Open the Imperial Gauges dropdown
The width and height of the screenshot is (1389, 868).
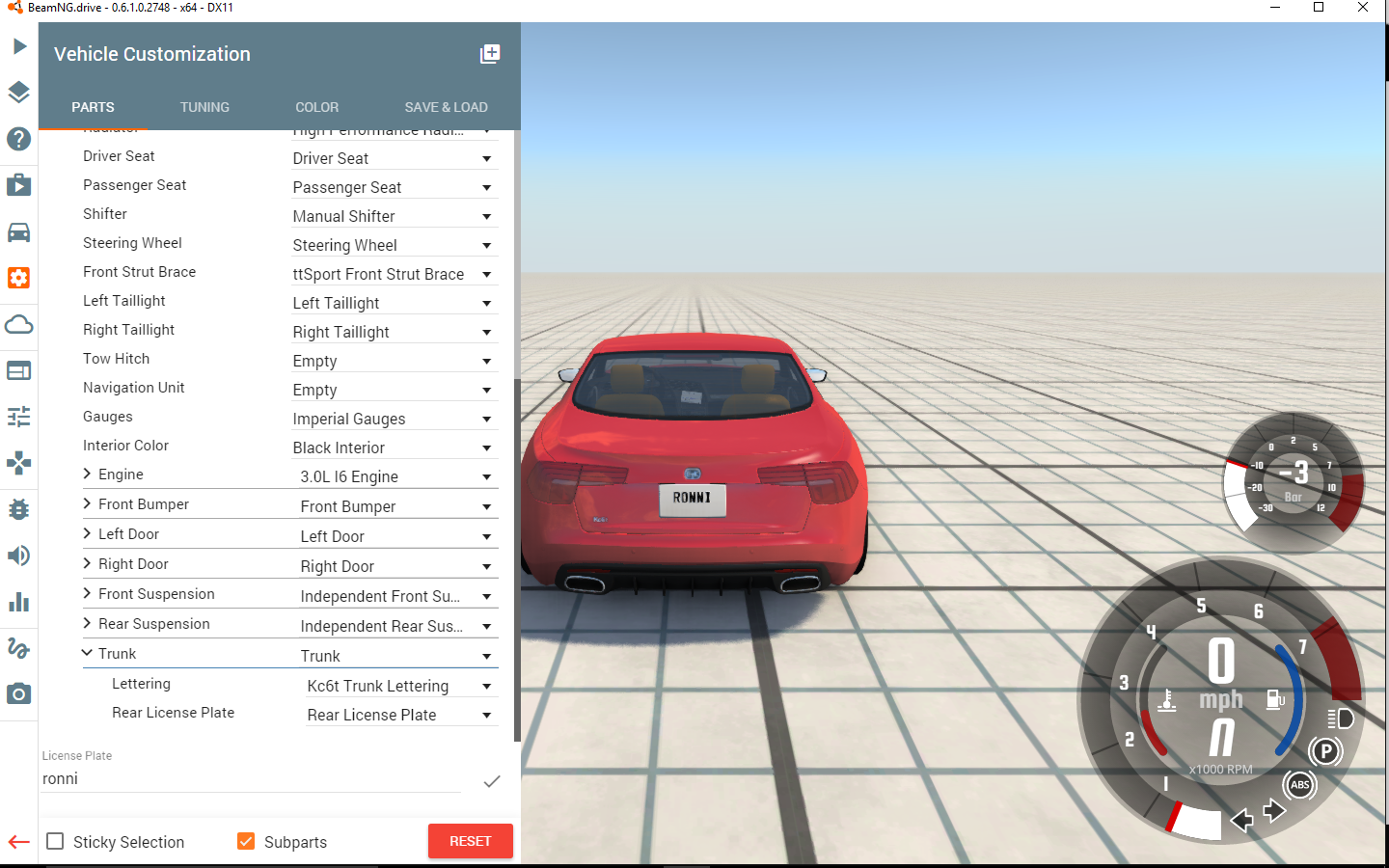click(x=395, y=419)
